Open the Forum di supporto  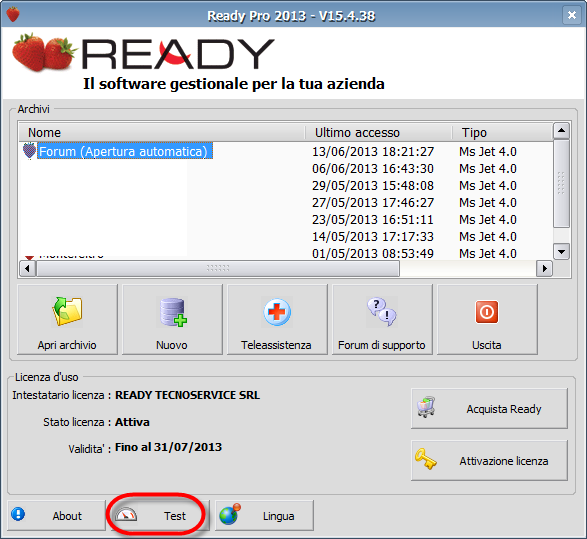tap(382, 319)
